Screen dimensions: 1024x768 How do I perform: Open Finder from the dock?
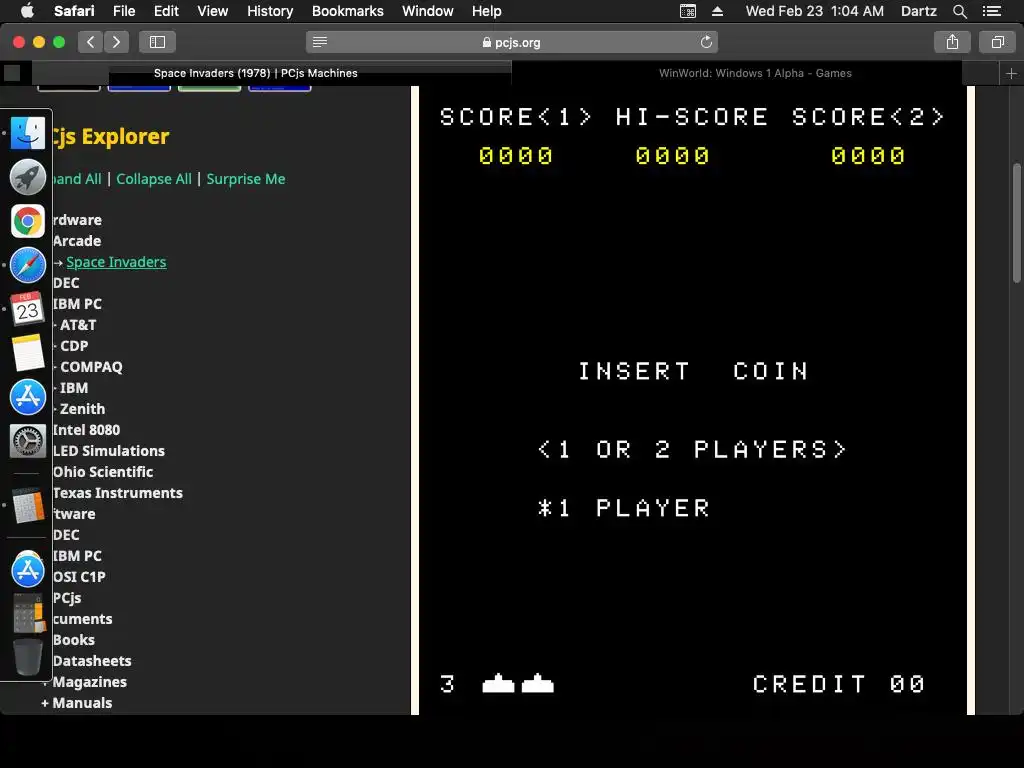click(27, 133)
